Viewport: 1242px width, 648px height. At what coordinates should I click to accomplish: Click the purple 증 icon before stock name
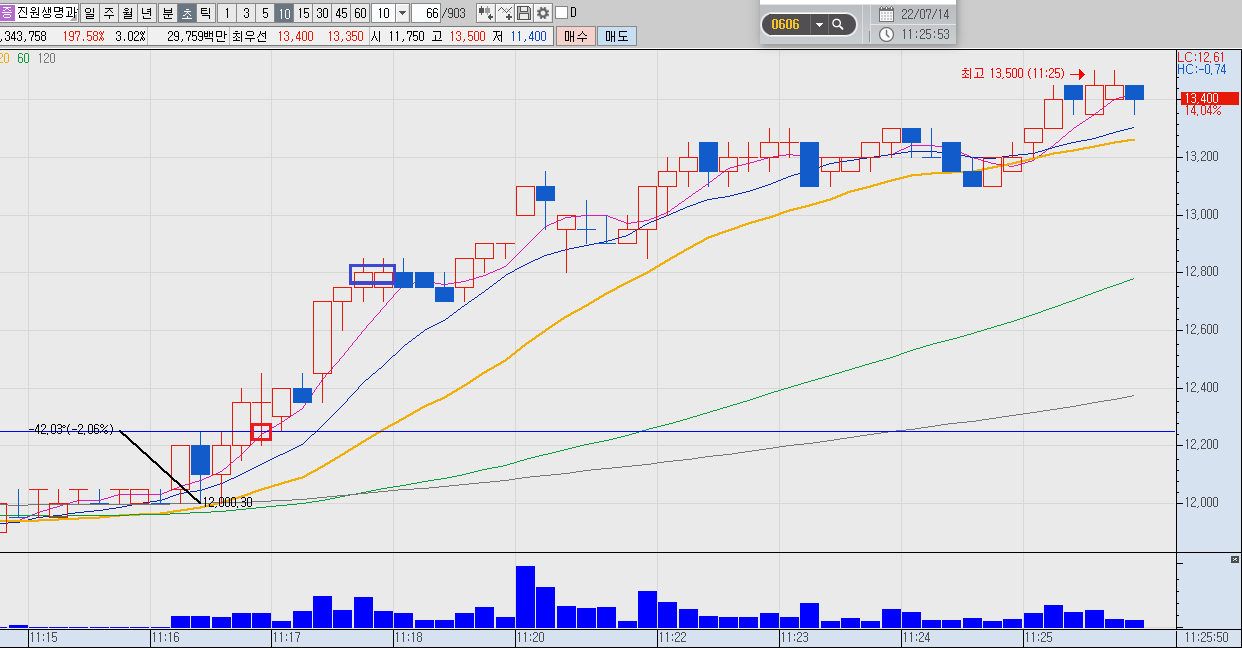click(7, 13)
